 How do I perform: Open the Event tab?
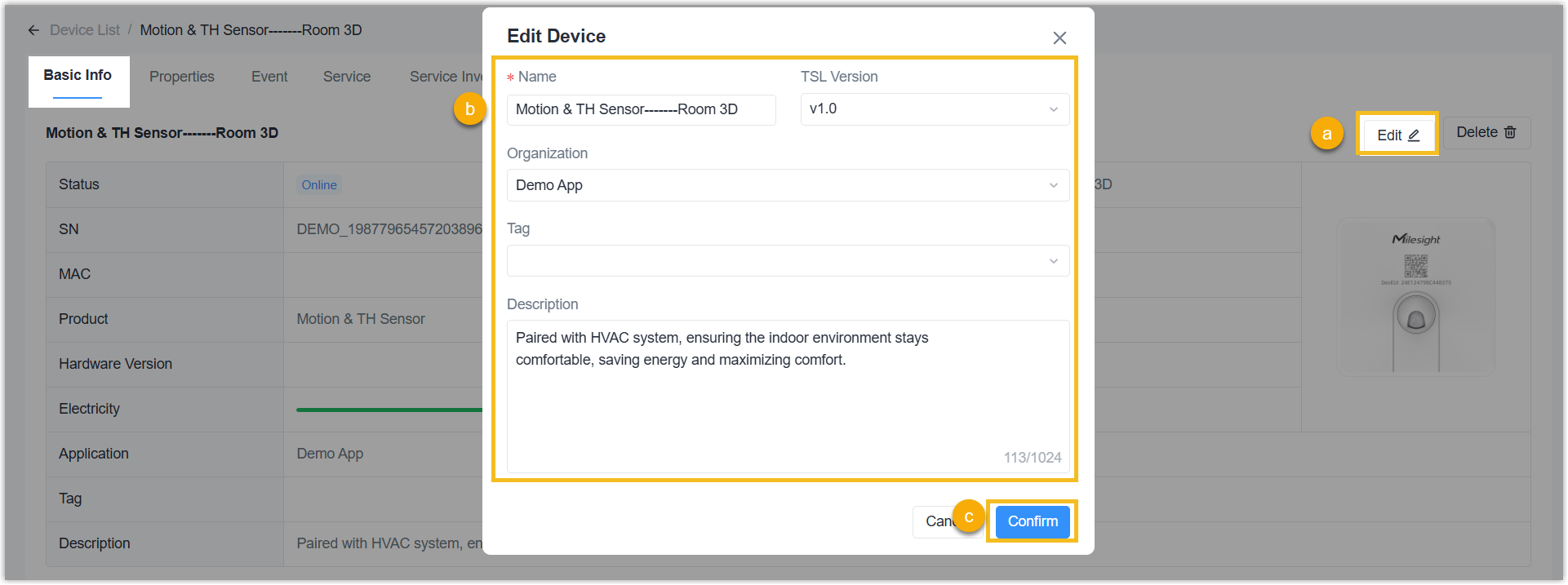(269, 77)
